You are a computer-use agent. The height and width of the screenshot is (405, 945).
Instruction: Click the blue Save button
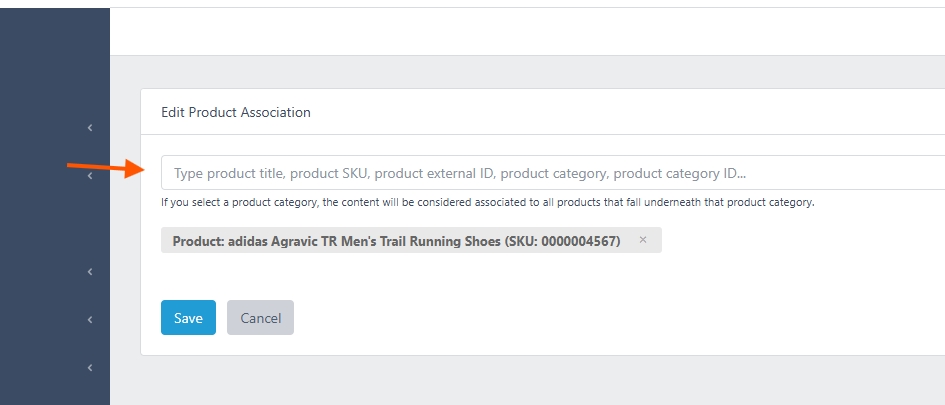point(188,318)
